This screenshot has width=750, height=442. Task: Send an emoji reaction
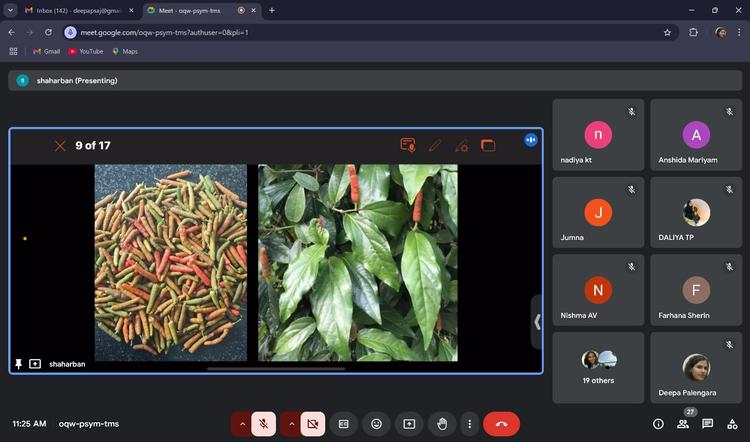tap(376, 424)
